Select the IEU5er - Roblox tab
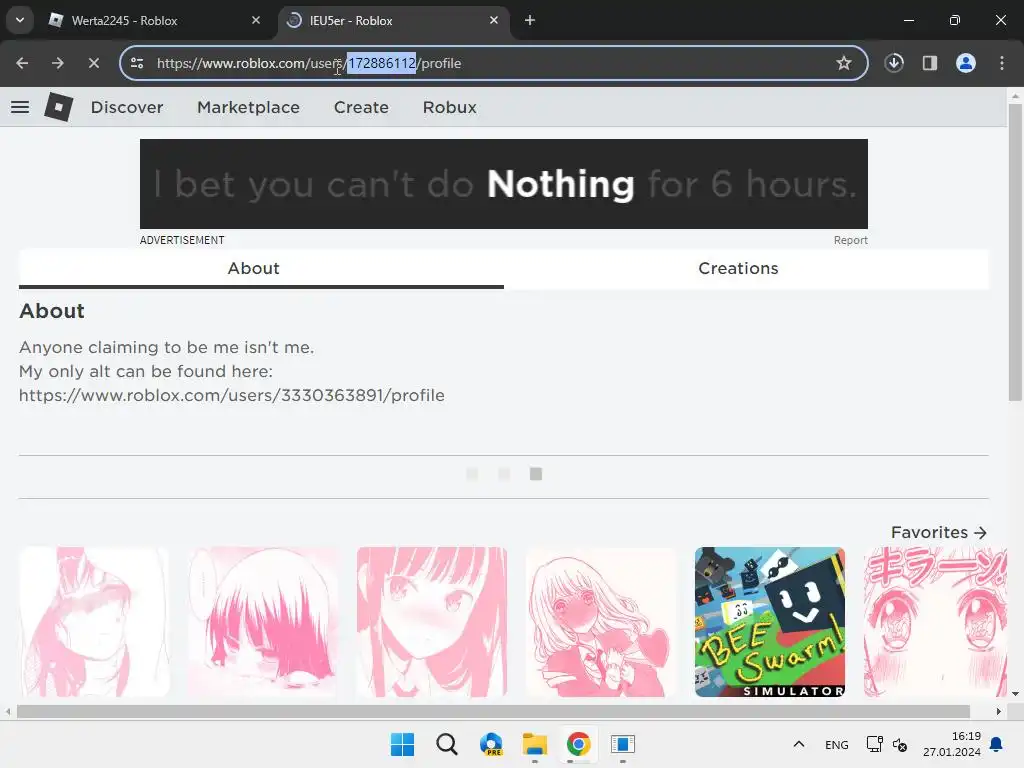 (x=394, y=20)
